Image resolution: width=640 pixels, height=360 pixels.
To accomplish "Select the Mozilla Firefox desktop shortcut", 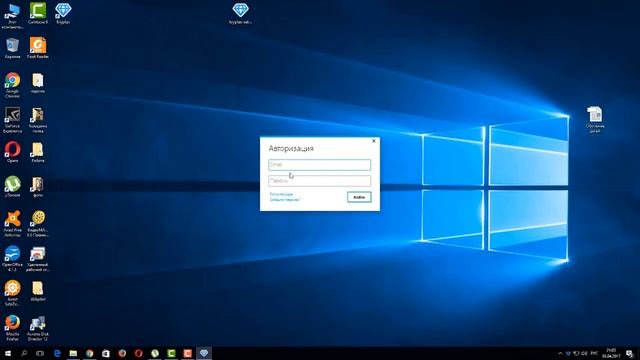I will coord(12,328).
